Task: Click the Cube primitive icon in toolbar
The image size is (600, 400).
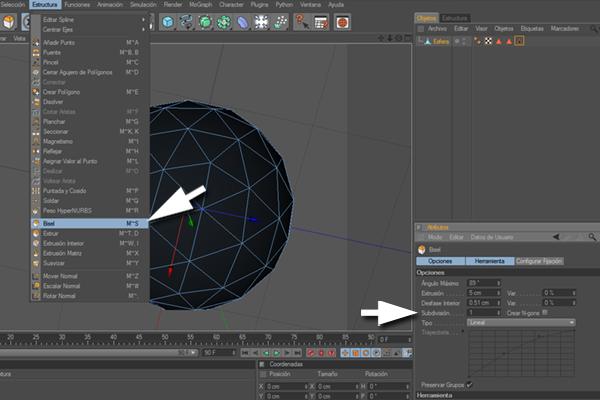Action: 167,22
